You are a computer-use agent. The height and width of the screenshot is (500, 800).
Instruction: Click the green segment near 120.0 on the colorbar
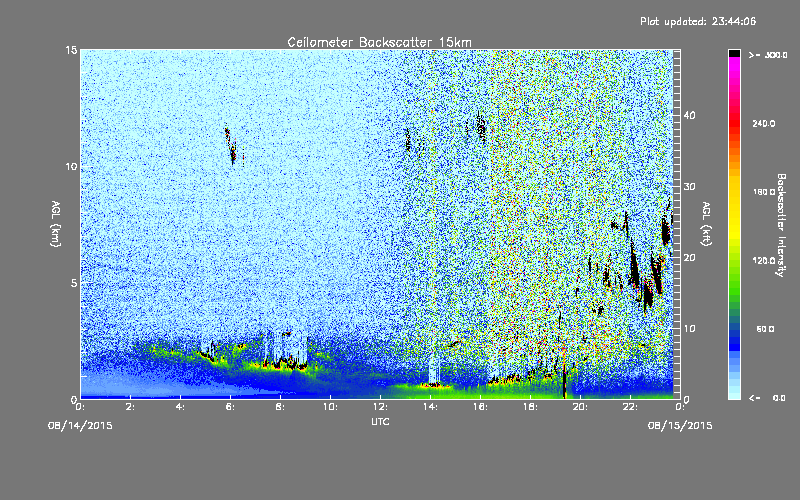click(734, 261)
